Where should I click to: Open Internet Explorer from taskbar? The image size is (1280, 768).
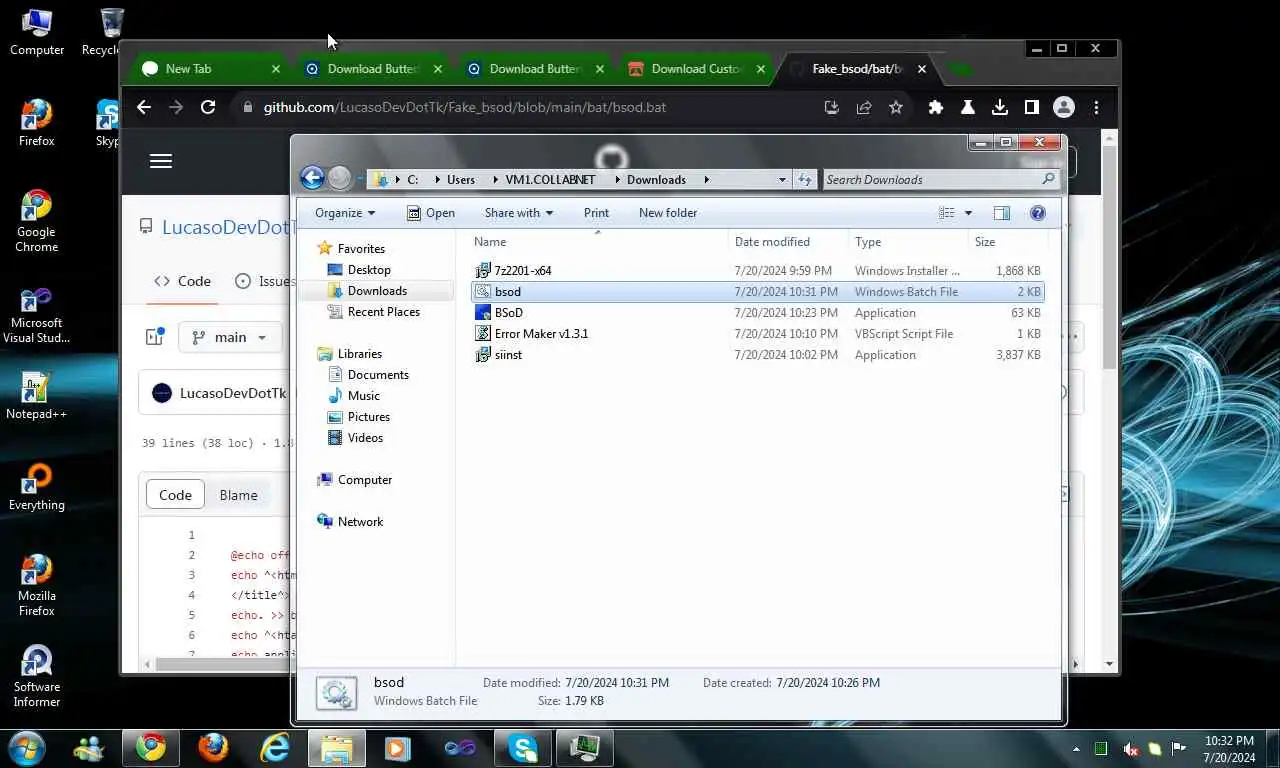[x=274, y=747]
